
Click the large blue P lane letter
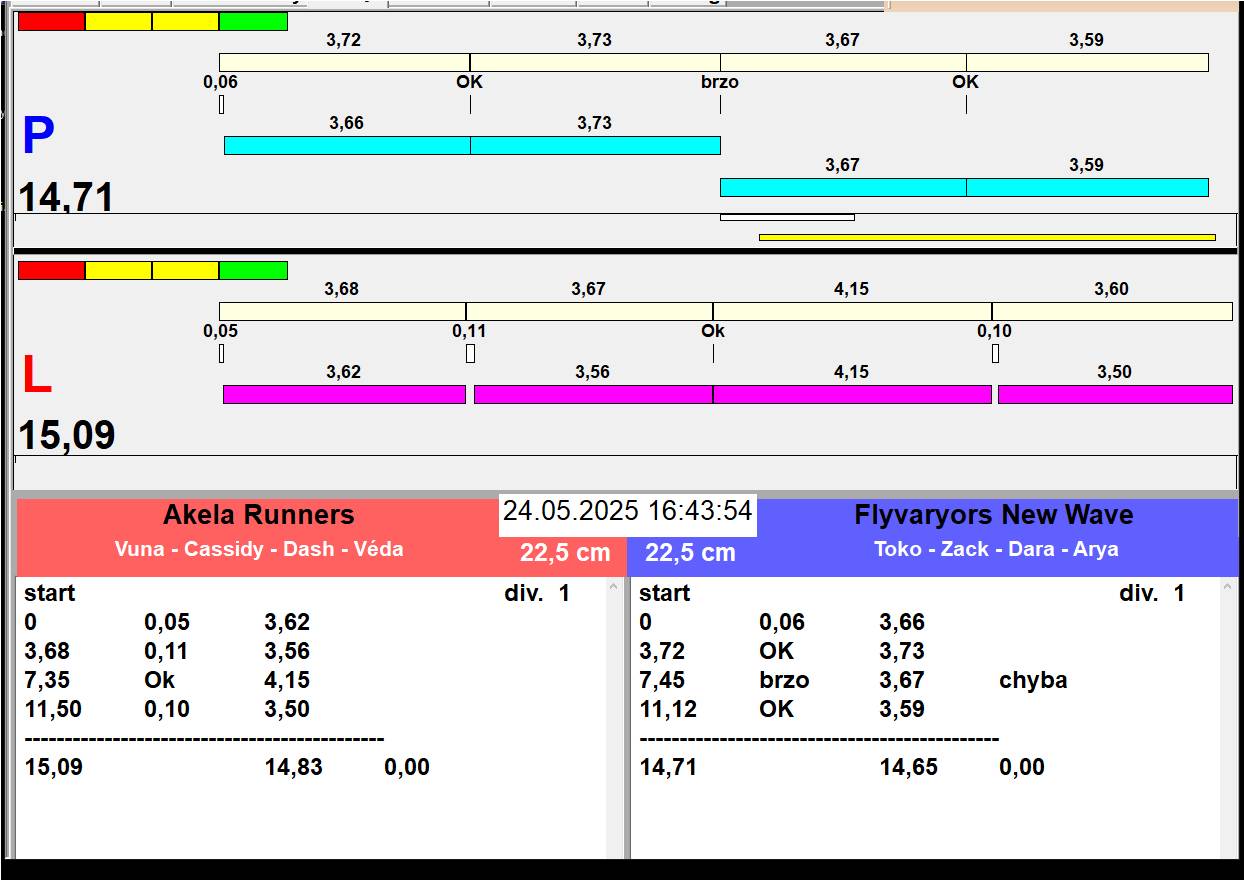(x=38, y=137)
